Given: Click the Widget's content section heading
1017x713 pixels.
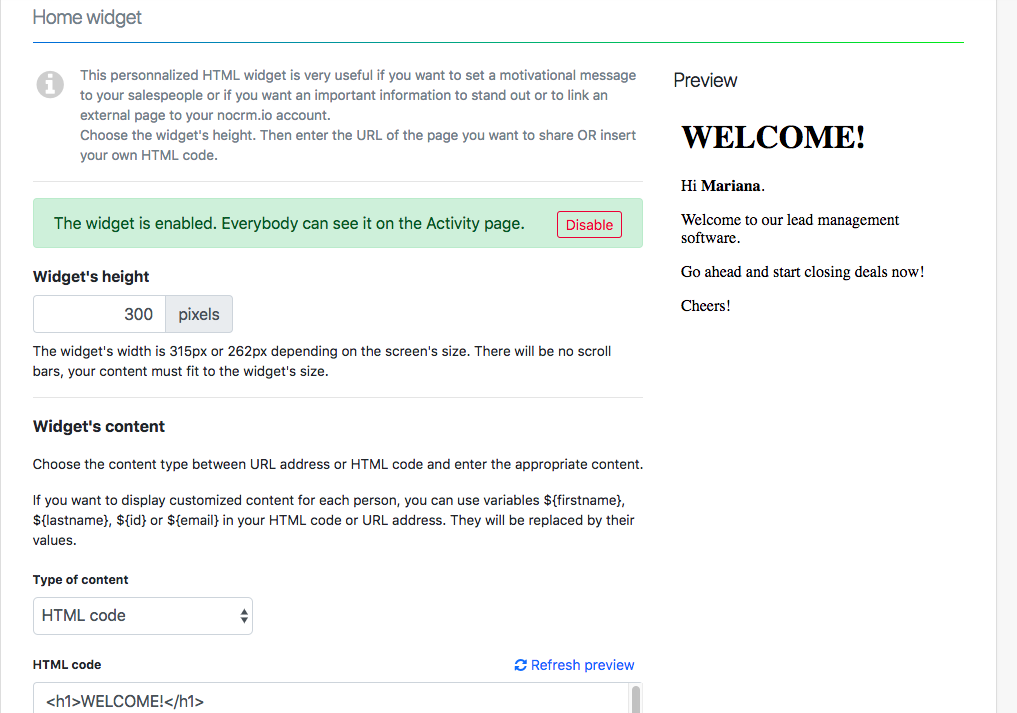Looking at the screenshot, I should (x=99, y=426).
